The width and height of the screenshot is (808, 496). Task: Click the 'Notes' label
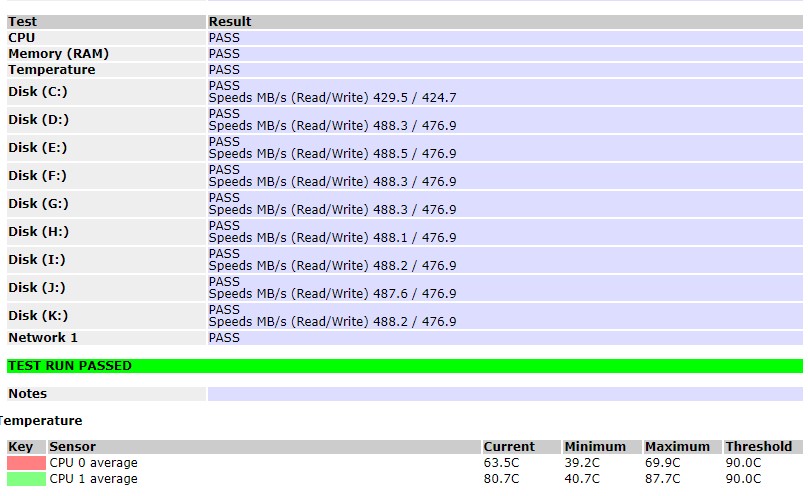28,394
